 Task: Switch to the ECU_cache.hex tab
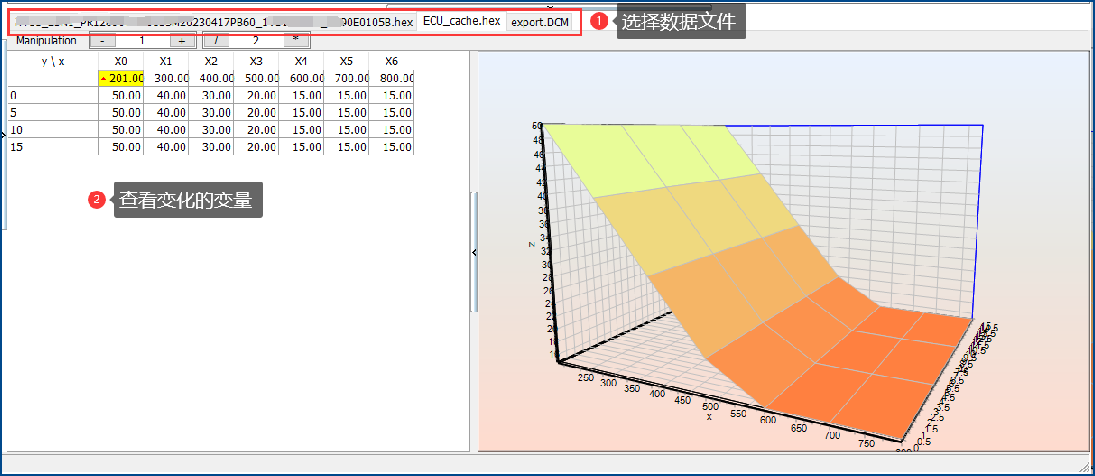pyautogui.click(x=462, y=21)
